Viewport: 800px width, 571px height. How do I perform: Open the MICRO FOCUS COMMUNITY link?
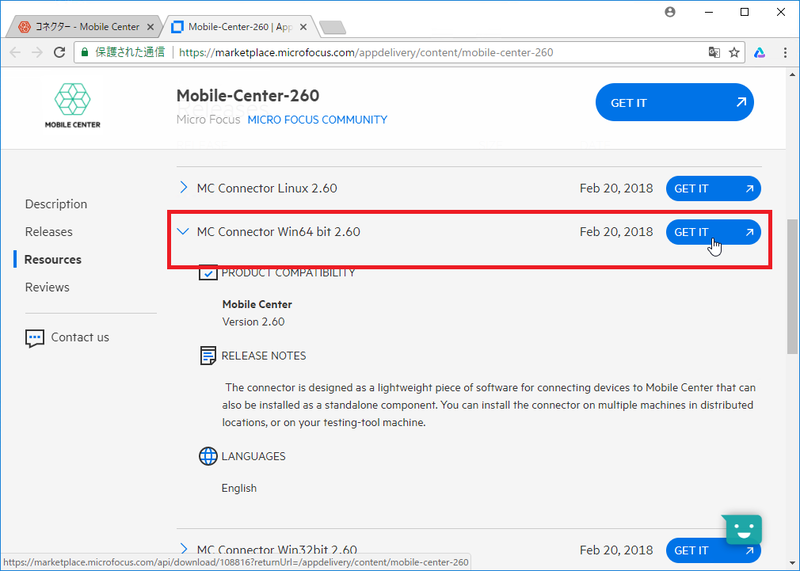click(x=317, y=120)
